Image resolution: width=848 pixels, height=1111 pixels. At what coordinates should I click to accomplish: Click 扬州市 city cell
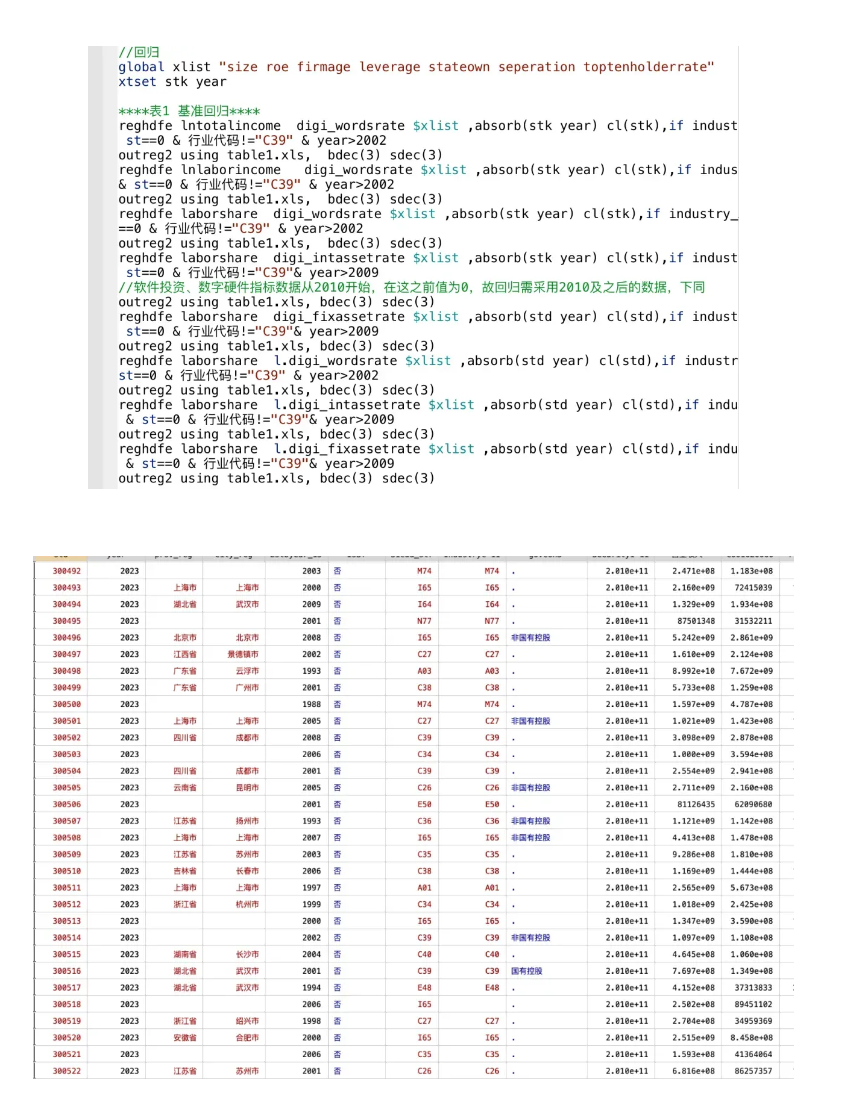[247, 821]
